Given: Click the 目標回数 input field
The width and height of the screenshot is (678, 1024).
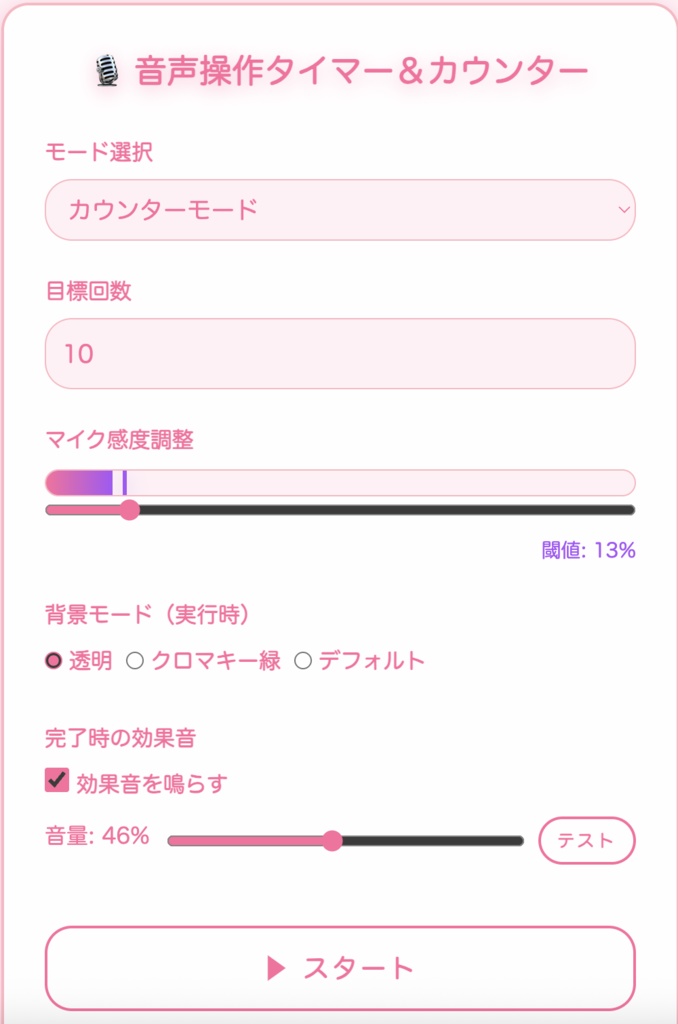Looking at the screenshot, I should [x=339, y=354].
